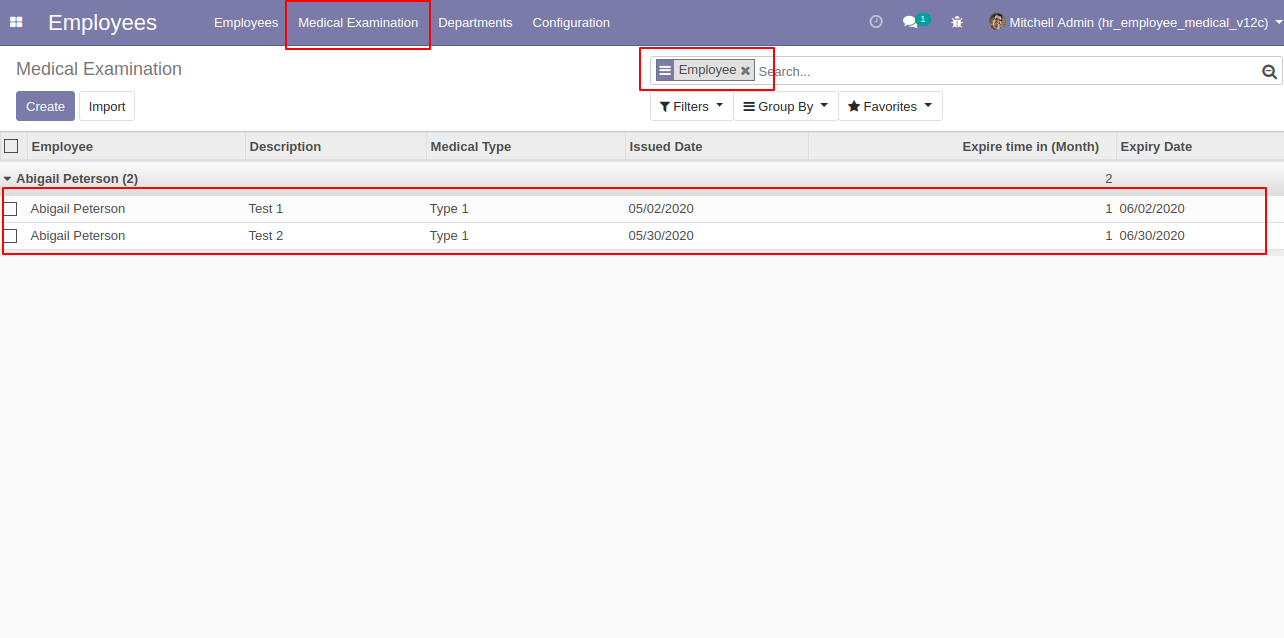Sort by Expire time in (Month) header
This screenshot has height=638, width=1284.
click(962, 146)
